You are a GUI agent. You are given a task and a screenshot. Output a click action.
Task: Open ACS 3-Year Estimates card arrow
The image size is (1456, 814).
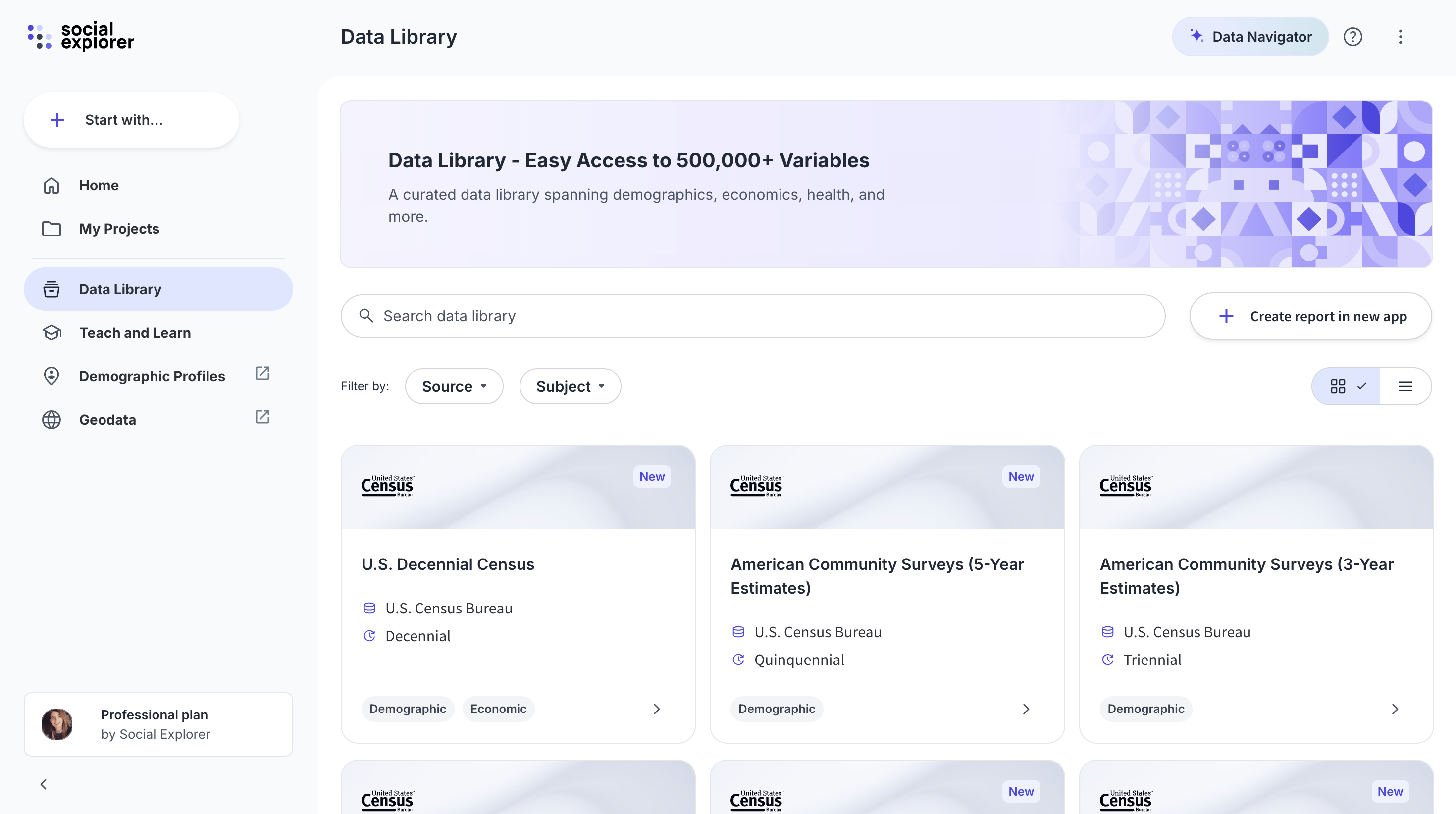1395,709
